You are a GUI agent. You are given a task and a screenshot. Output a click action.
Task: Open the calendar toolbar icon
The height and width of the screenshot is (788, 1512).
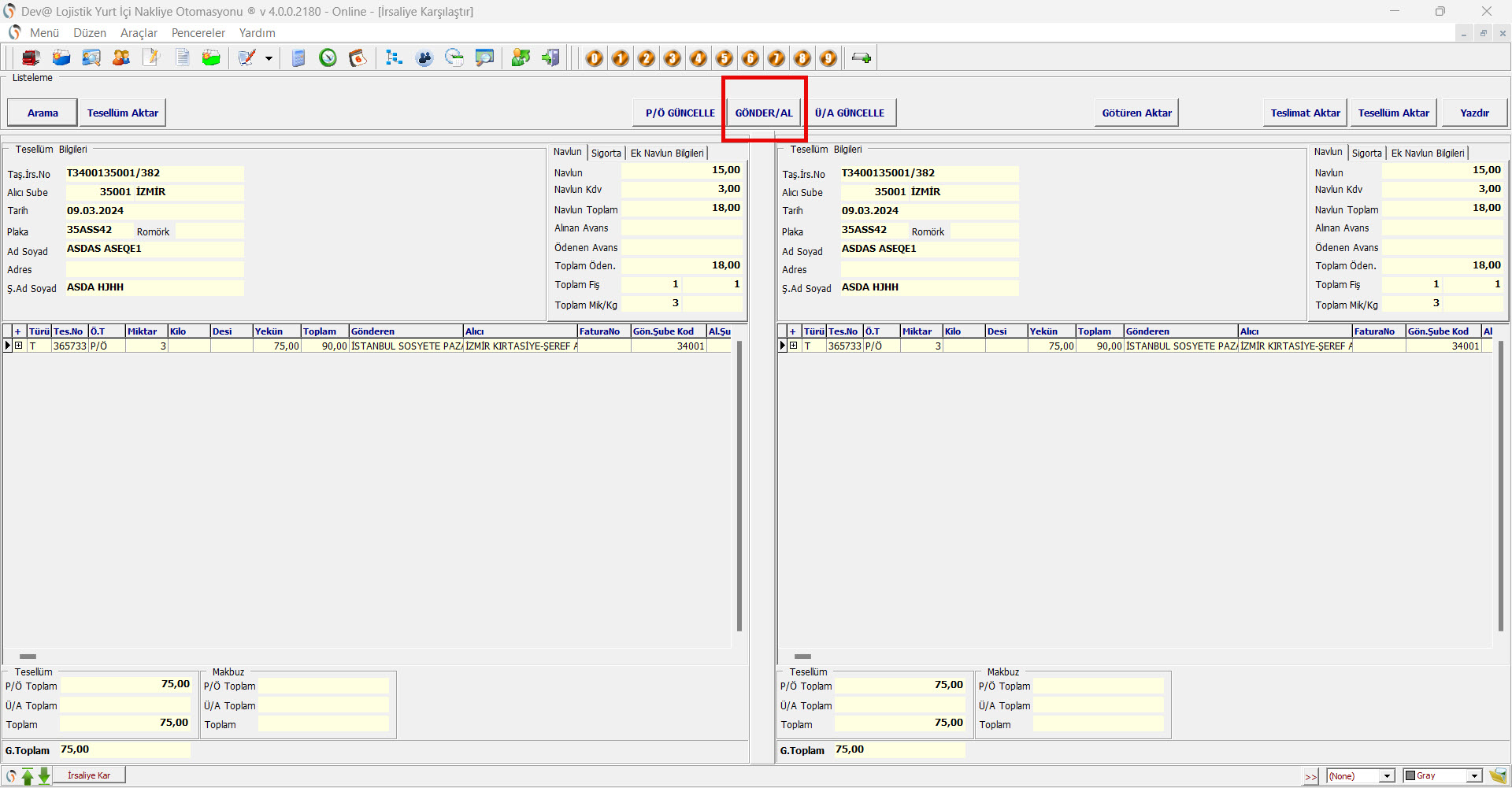(358, 57)
